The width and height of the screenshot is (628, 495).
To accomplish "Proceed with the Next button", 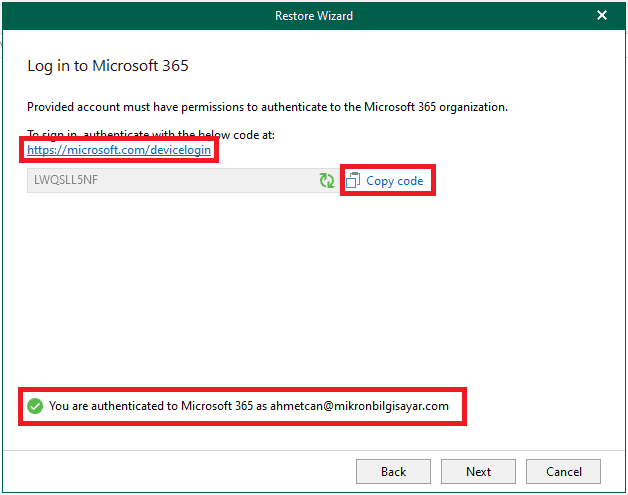I will coord(478,471).
